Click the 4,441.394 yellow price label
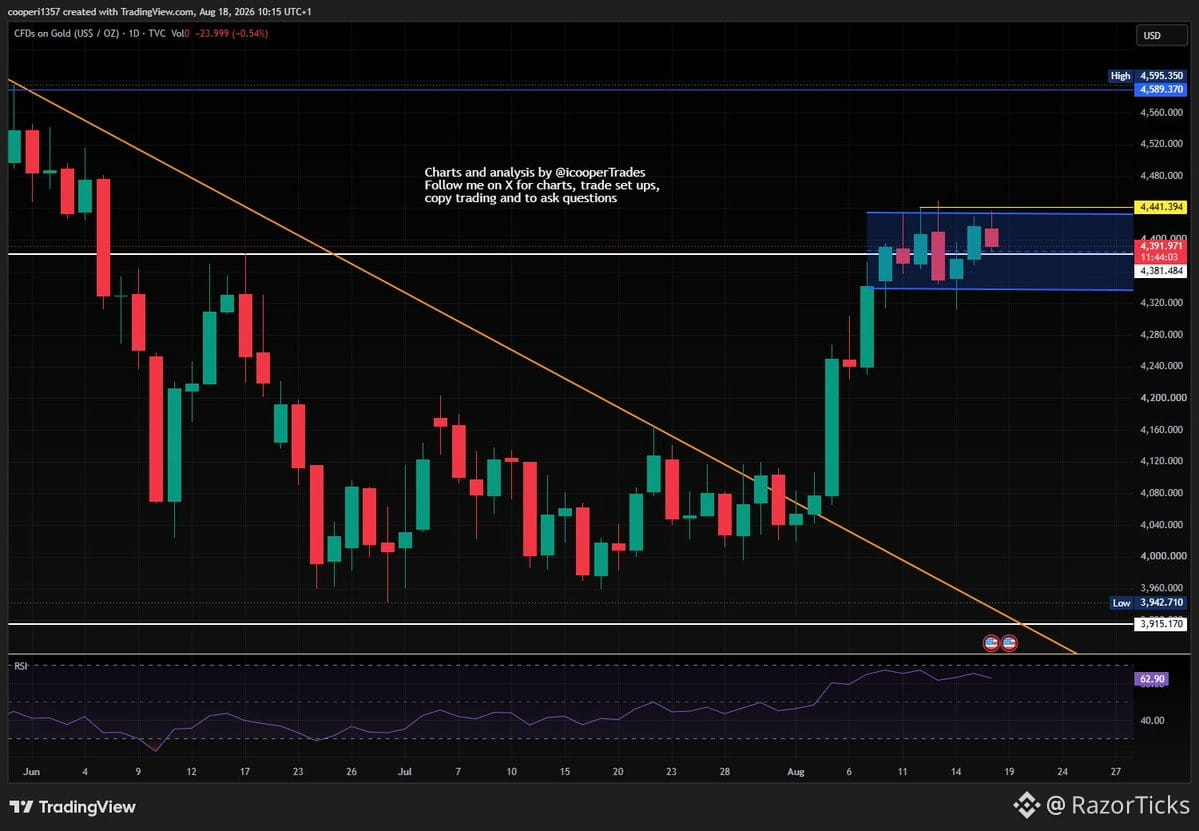The width and height of the screenshot is (1199, 831). click(1161, 207)
